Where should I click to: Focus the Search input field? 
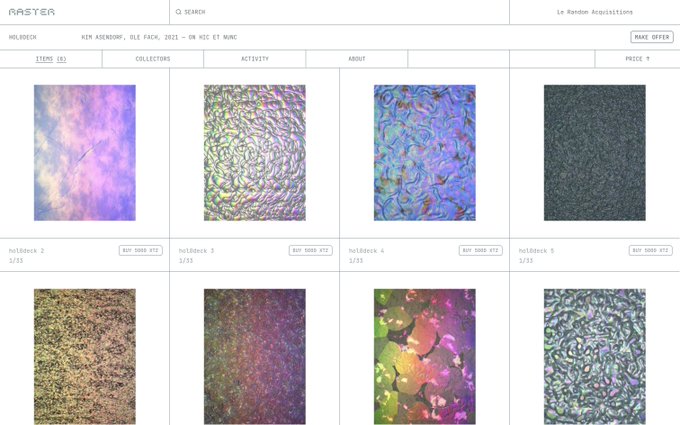click(339, 12)
